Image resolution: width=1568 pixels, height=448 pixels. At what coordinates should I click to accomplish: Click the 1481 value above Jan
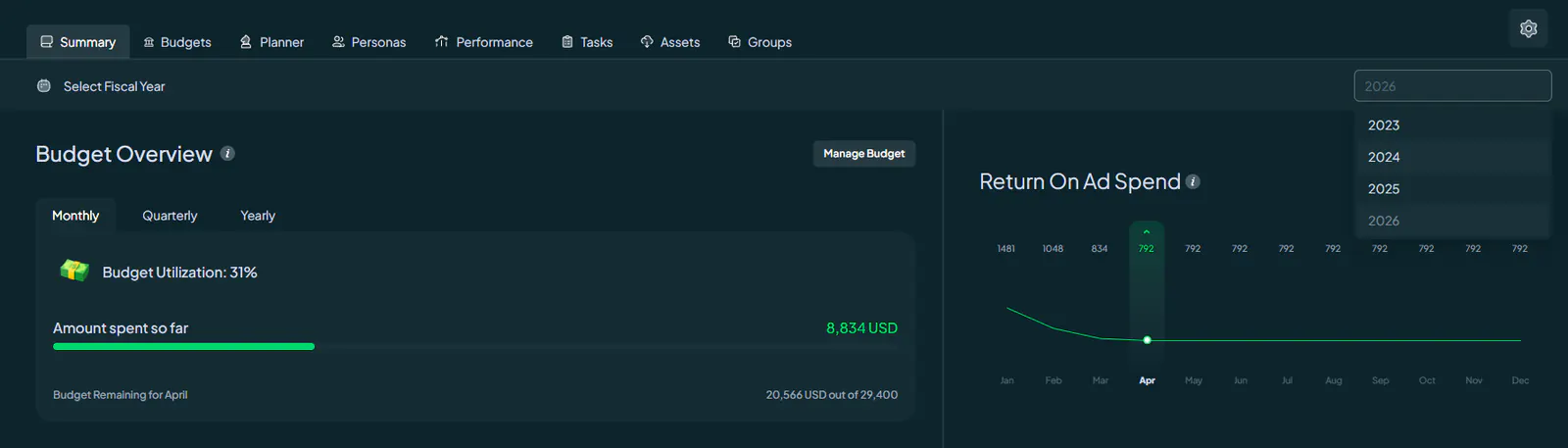coord(1006,249)
